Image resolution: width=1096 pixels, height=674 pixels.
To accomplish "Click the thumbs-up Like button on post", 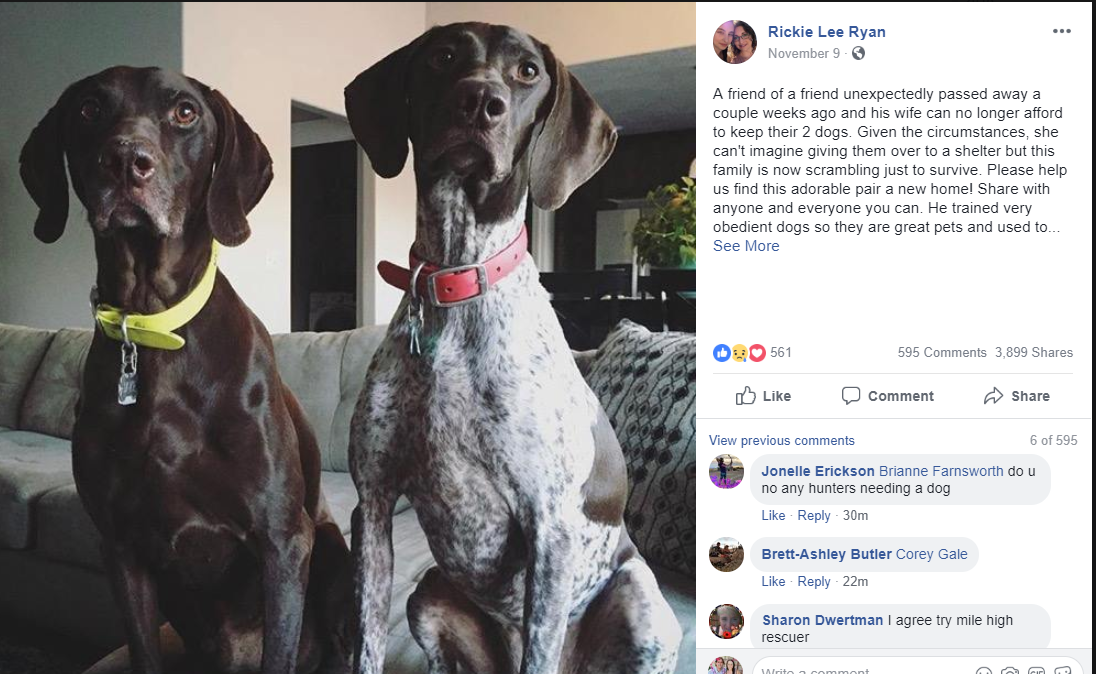I will tap(763, 396).
